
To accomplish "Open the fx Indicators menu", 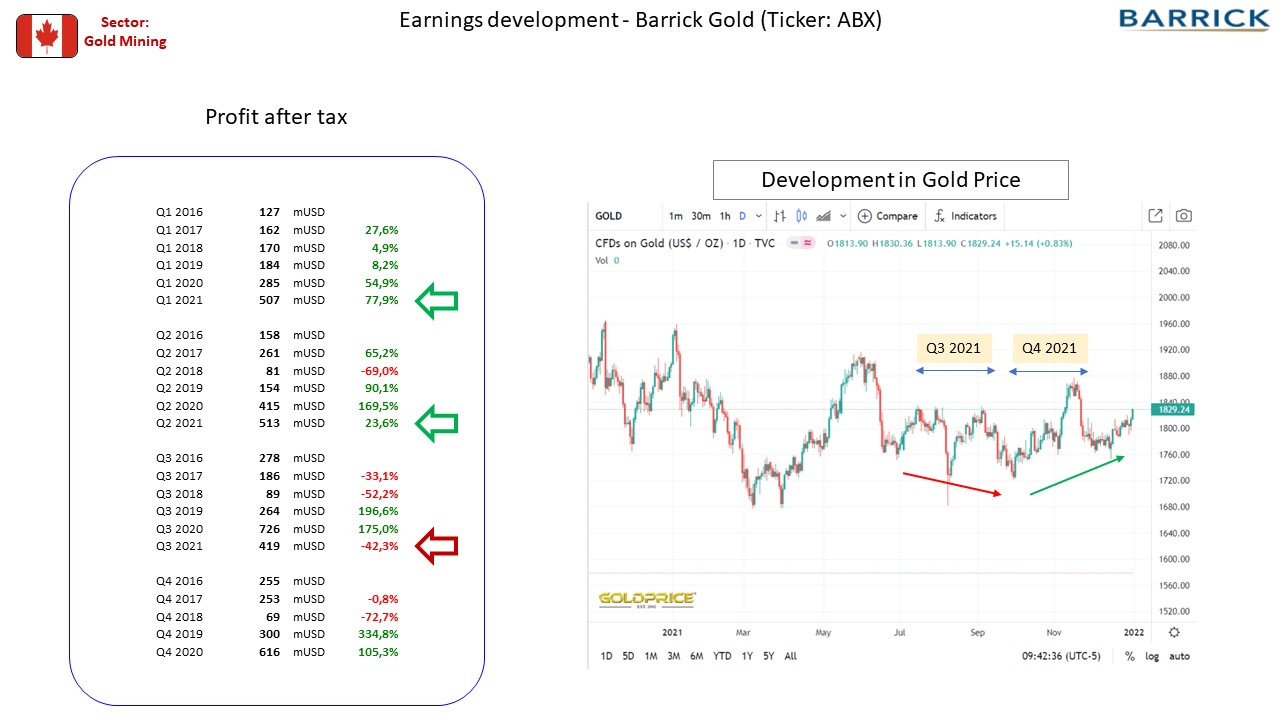I will tap(966, 215).
